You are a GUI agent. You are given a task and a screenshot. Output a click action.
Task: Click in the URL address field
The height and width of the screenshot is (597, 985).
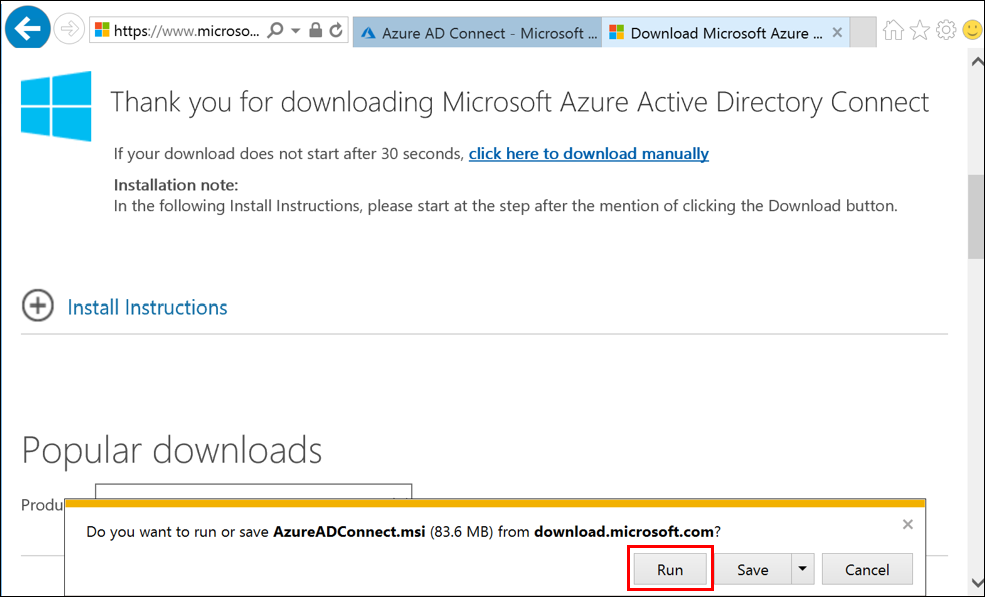185,31
